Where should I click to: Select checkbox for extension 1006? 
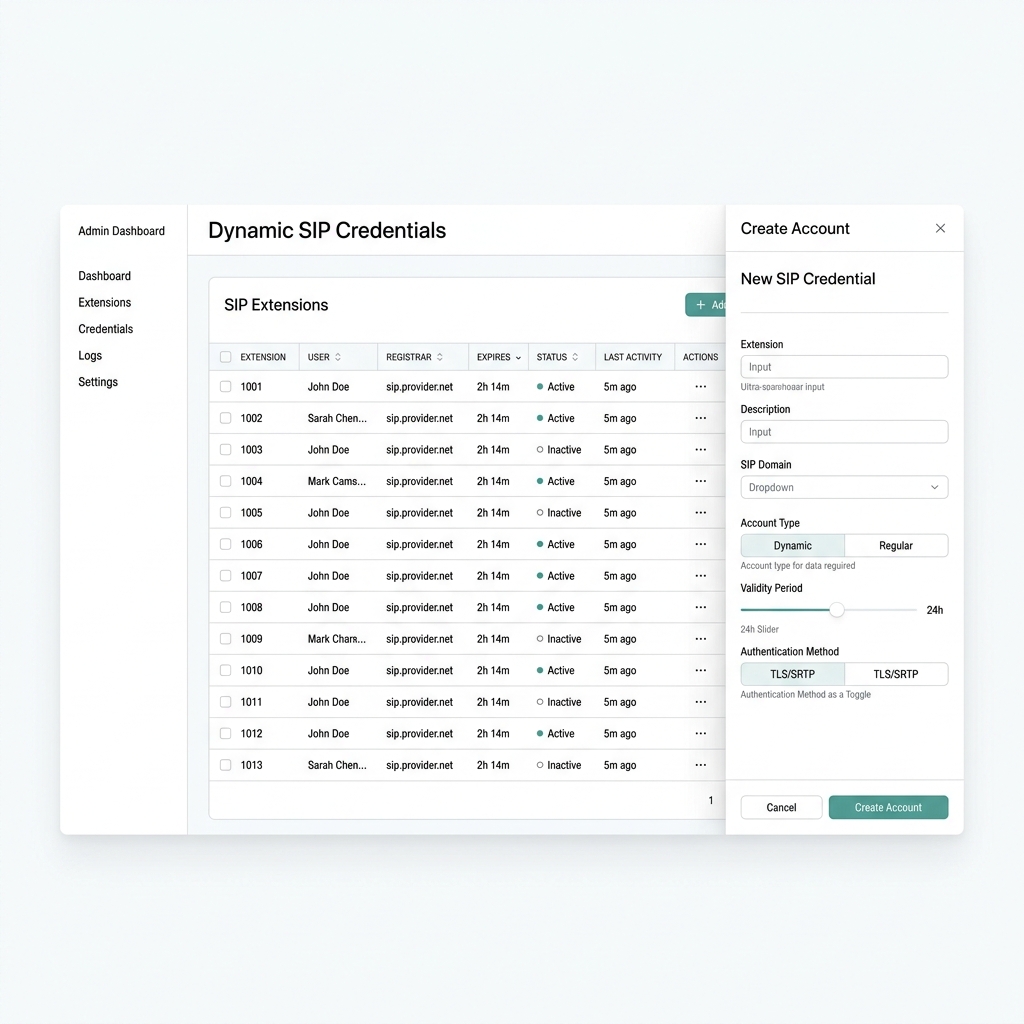click(225, 544)
